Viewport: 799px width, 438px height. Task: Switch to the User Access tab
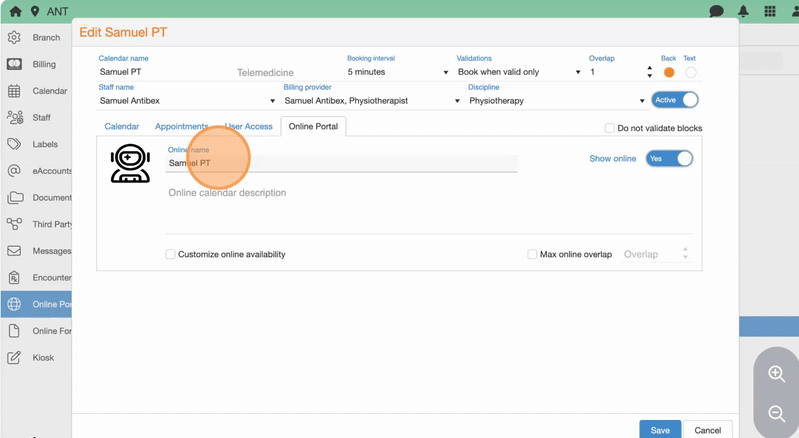click(x=248, y=127)
